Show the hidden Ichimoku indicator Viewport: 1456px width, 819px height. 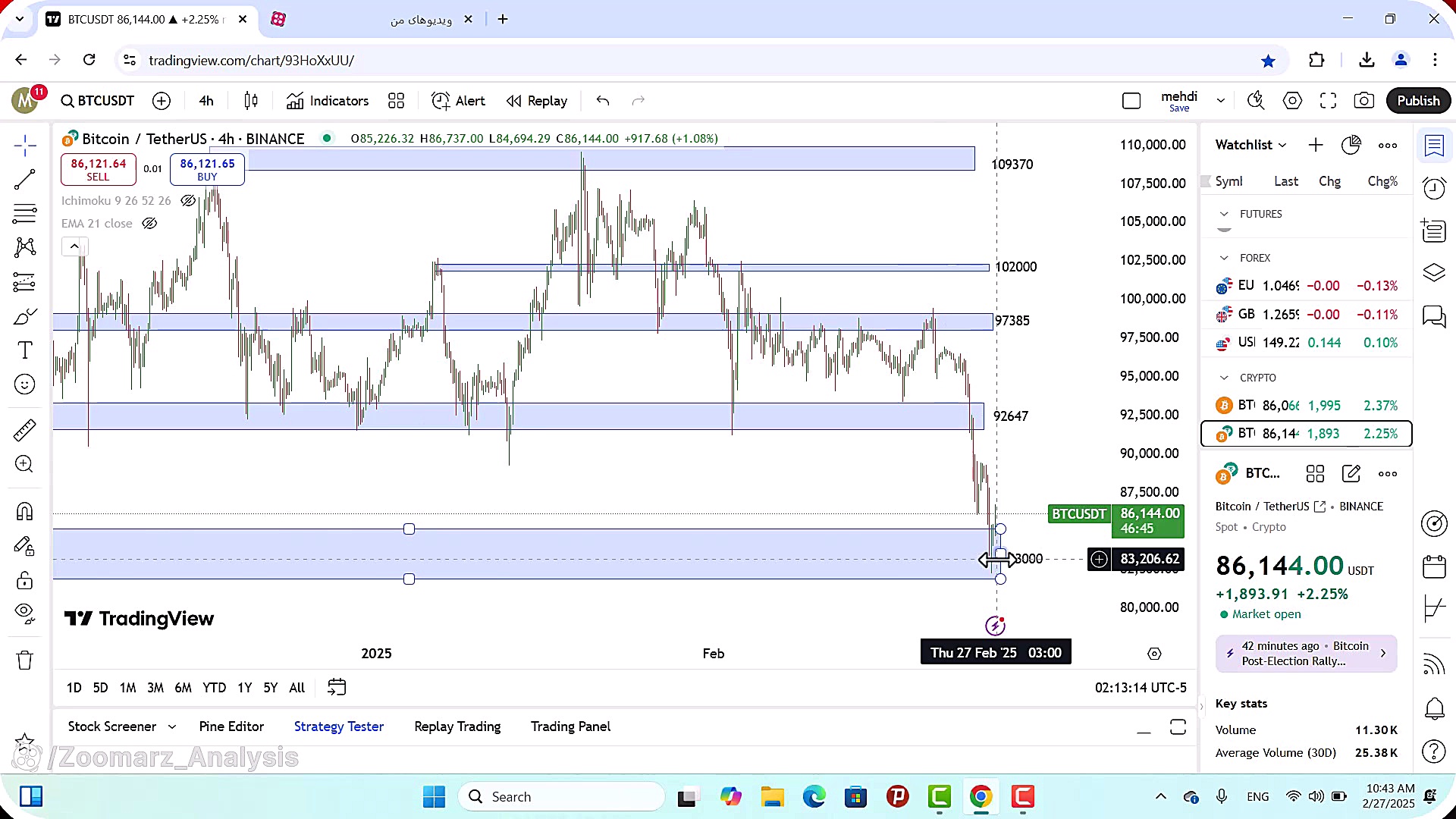click(x=188, y=201)
